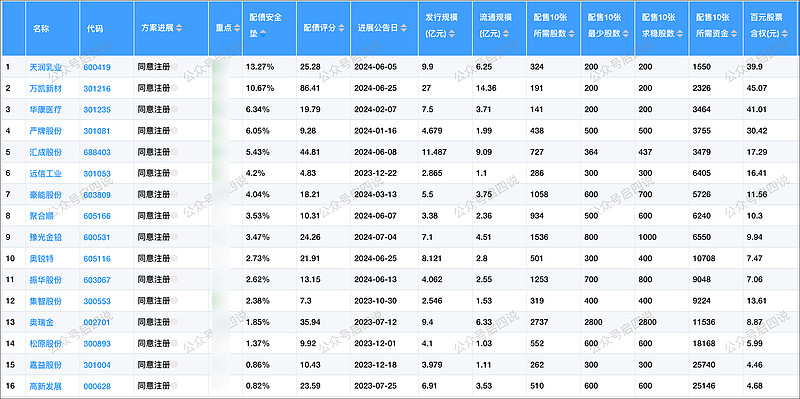Select the 14.36 circulation size cell

point(500,88)
